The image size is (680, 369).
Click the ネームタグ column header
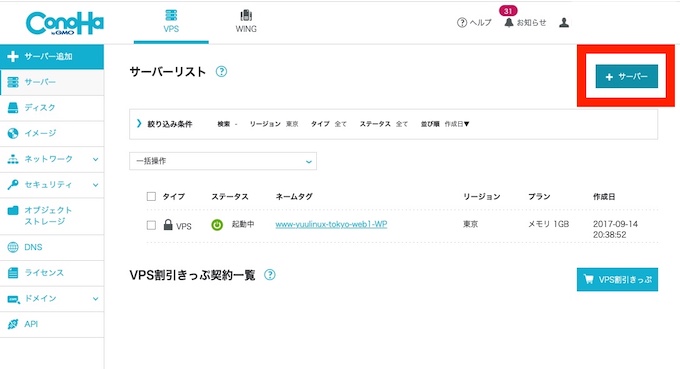point(294,197)
